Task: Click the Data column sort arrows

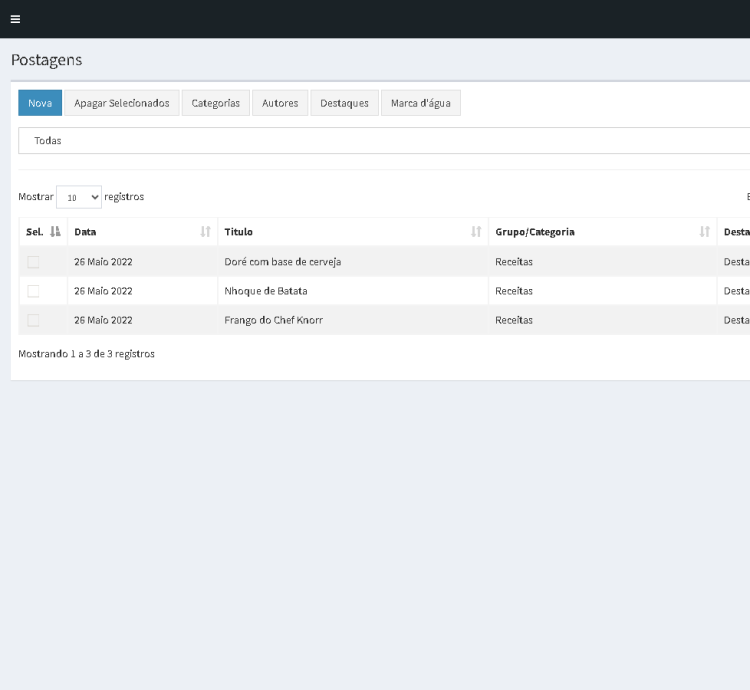Action: (205, 232)
